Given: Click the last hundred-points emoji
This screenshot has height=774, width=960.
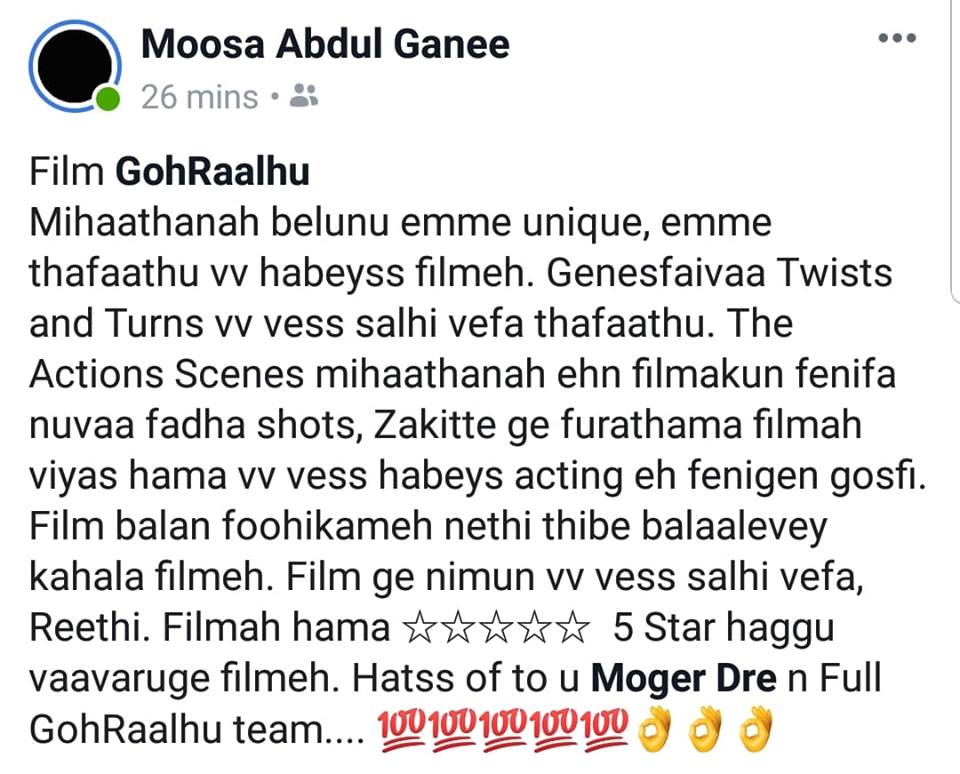Looking at the screenshot, I should pos(606,729).
